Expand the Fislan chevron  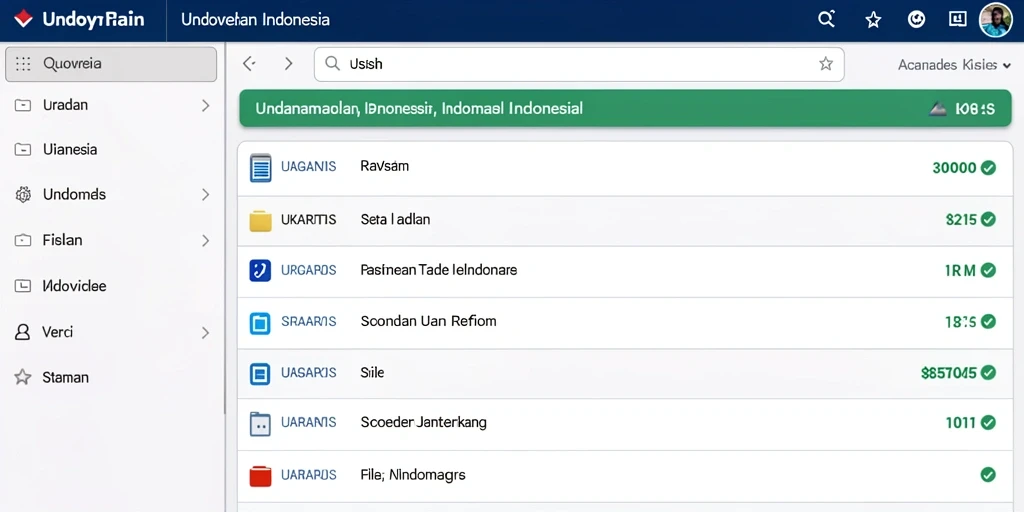(205, 240)
